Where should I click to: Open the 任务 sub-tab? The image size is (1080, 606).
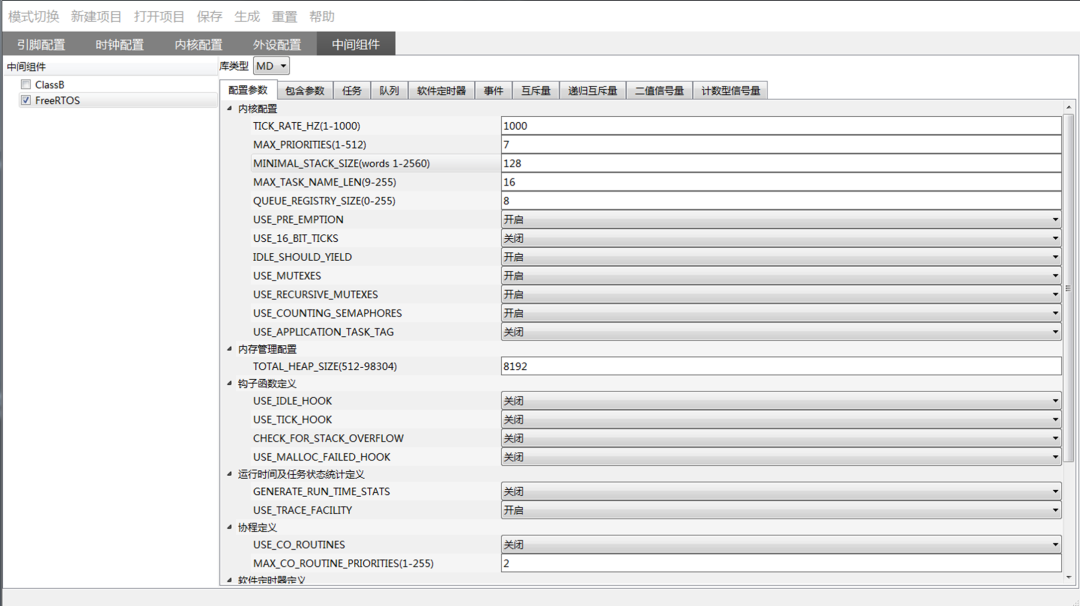352,91
